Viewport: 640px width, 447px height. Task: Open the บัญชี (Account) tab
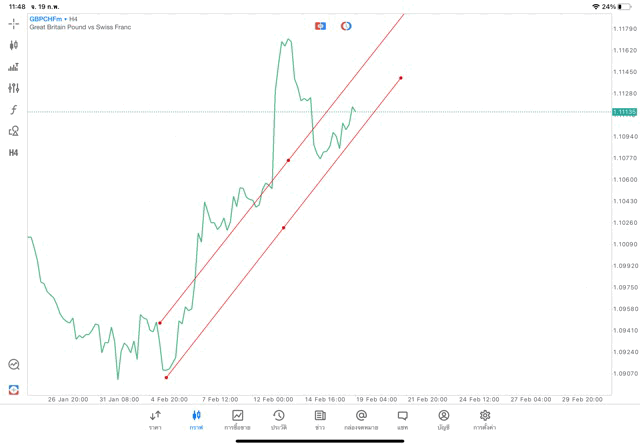(443, 419)
